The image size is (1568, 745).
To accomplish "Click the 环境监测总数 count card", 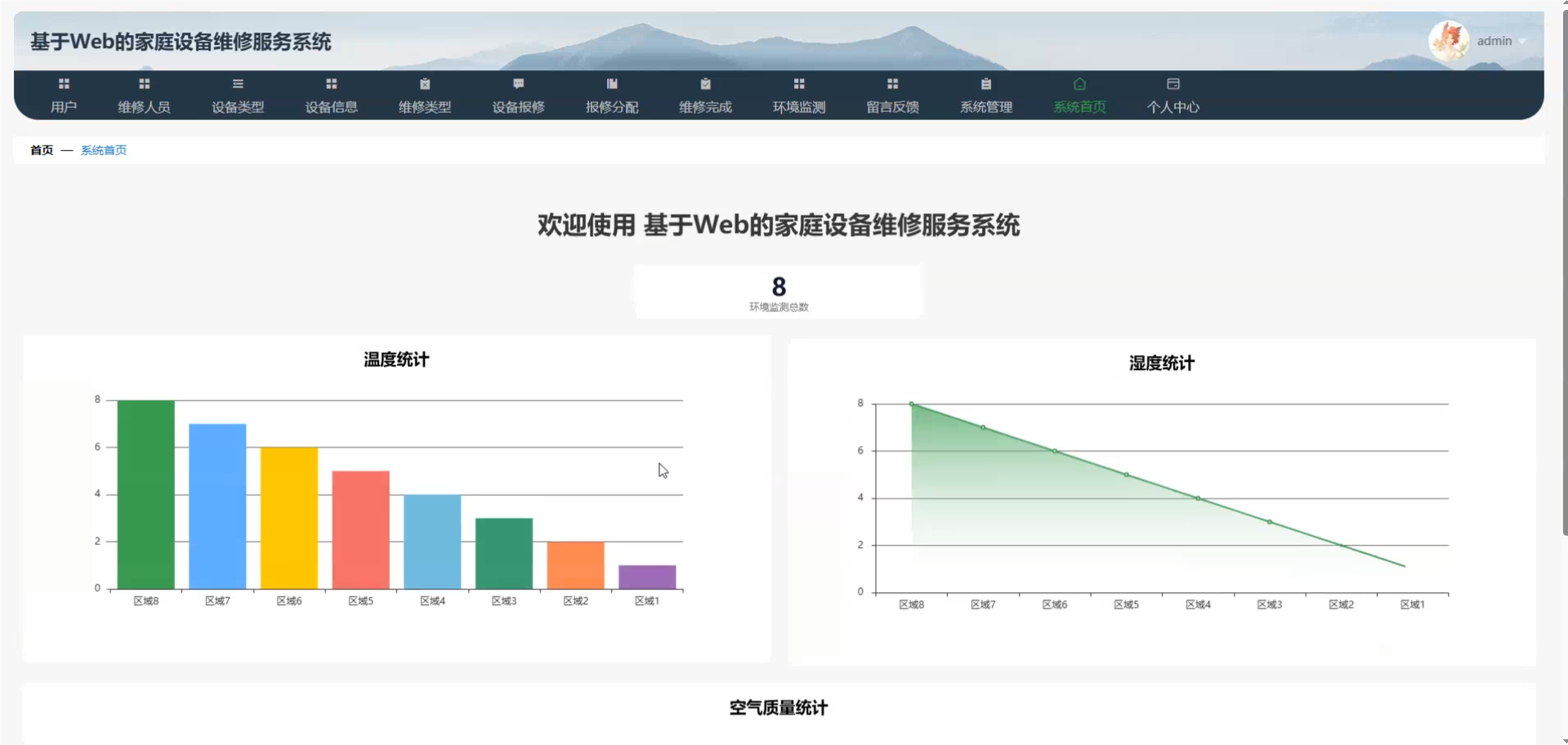I will point(779,292).
